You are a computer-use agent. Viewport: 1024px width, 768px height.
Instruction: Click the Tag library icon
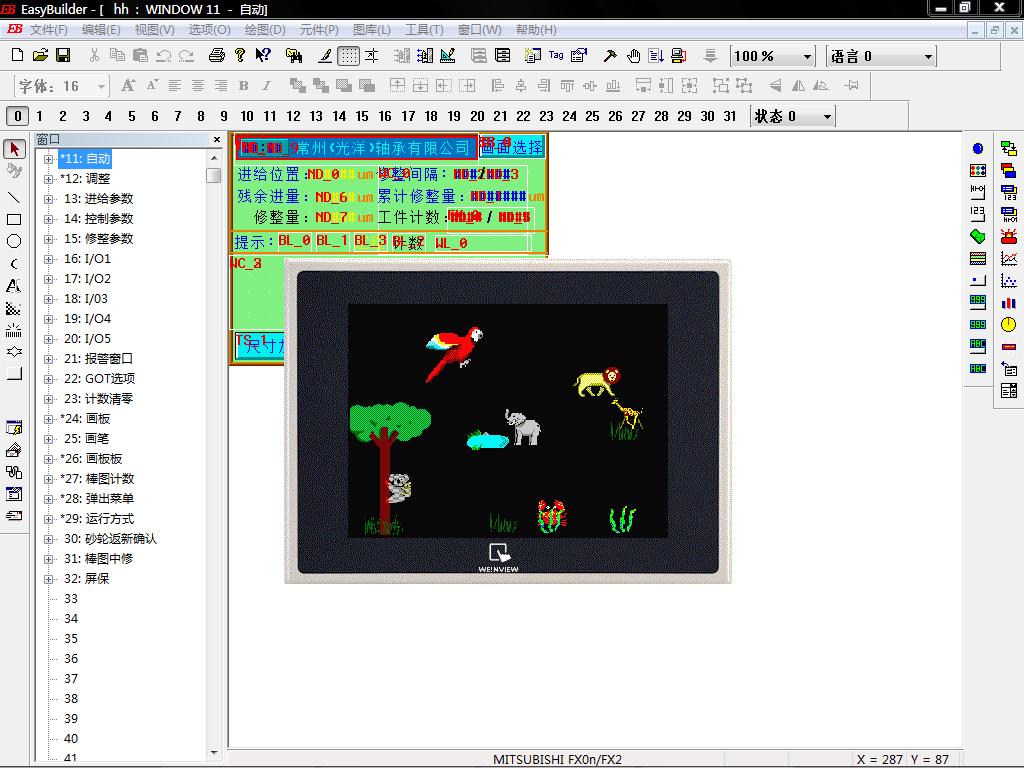(x=557, y=56)
